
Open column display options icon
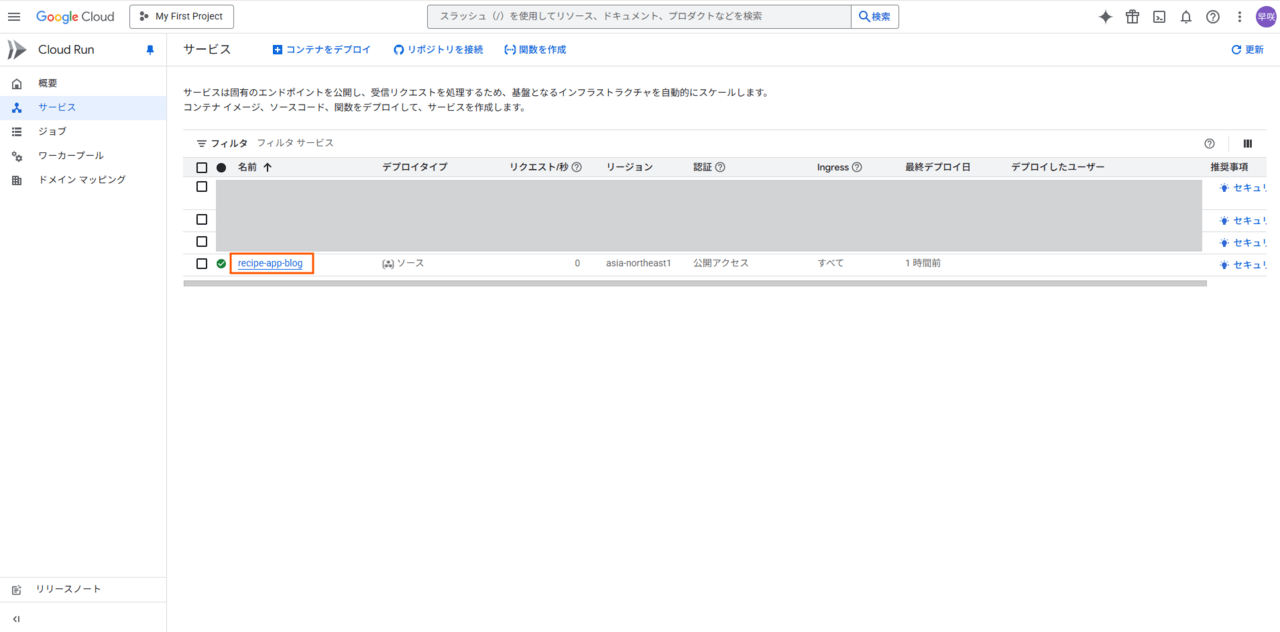coord(1247,144)
